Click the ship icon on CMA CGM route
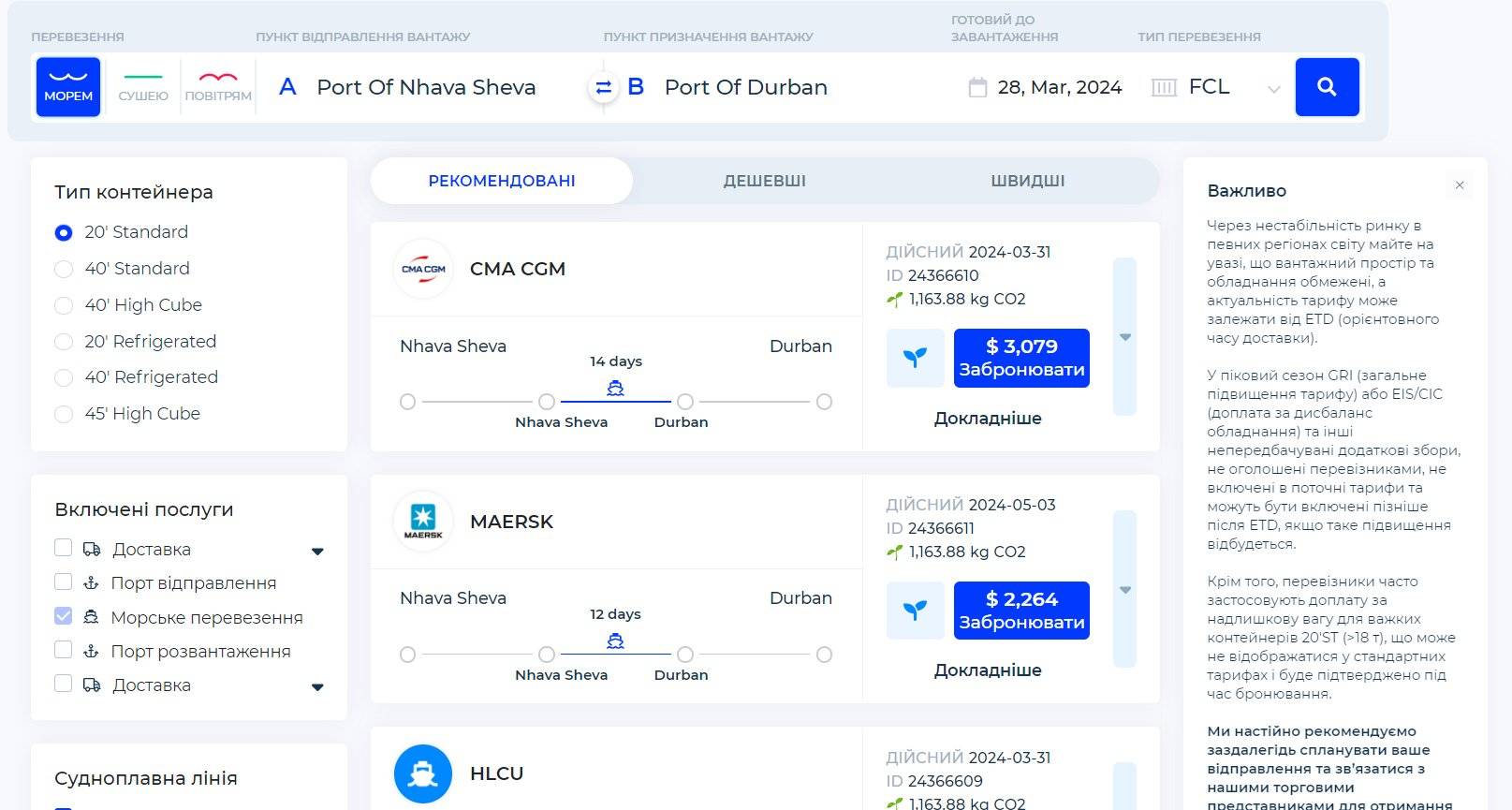 [615, 388]
